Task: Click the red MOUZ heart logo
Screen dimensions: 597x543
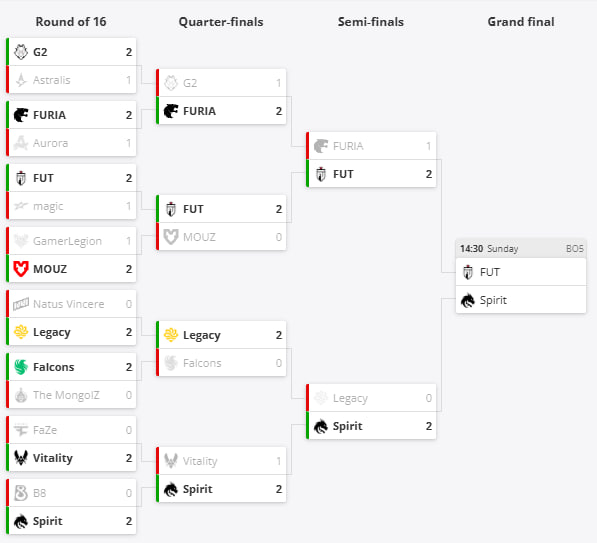Action: [21, 269]
